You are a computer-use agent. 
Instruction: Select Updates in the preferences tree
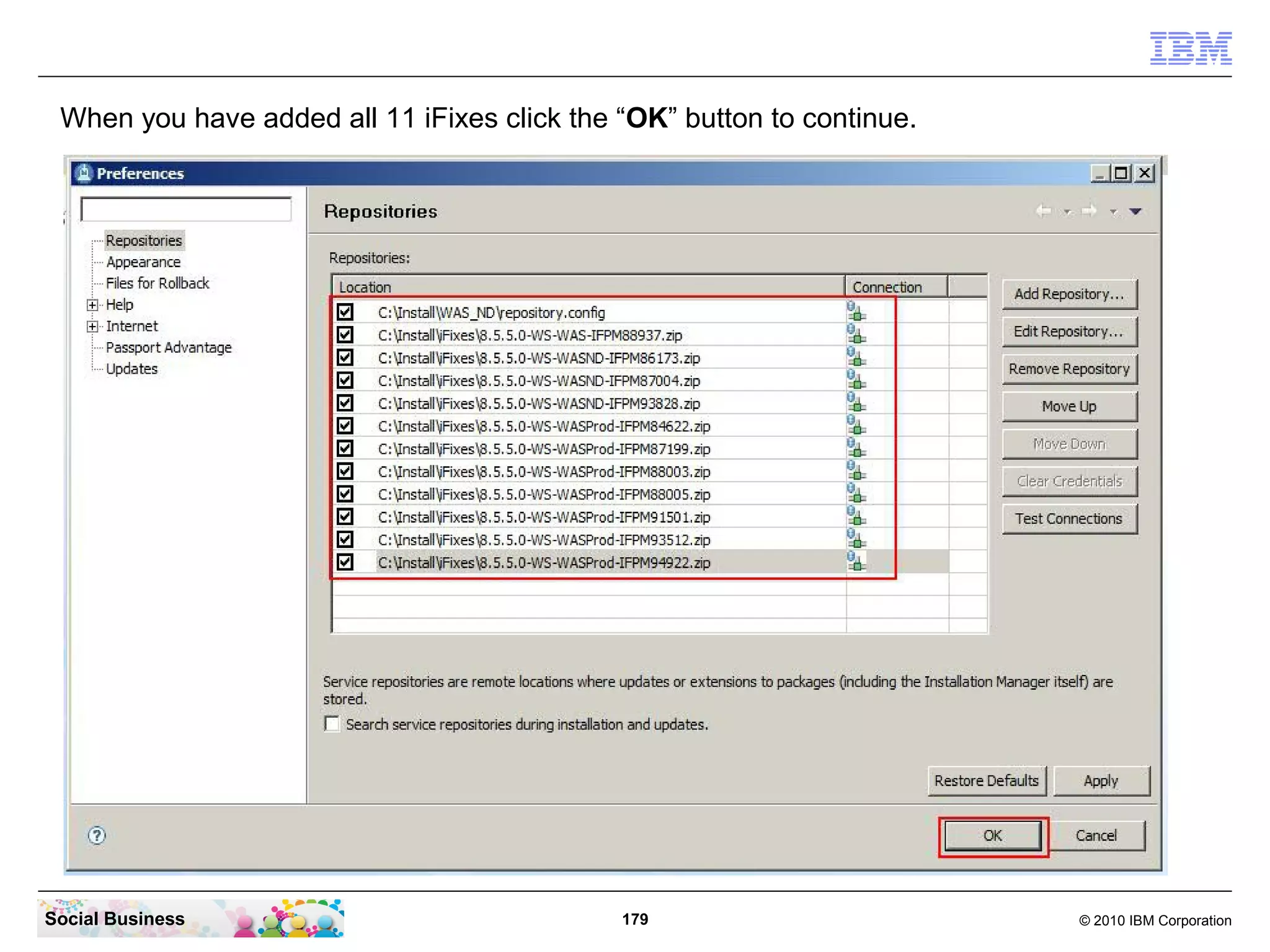tap(131, 369)
